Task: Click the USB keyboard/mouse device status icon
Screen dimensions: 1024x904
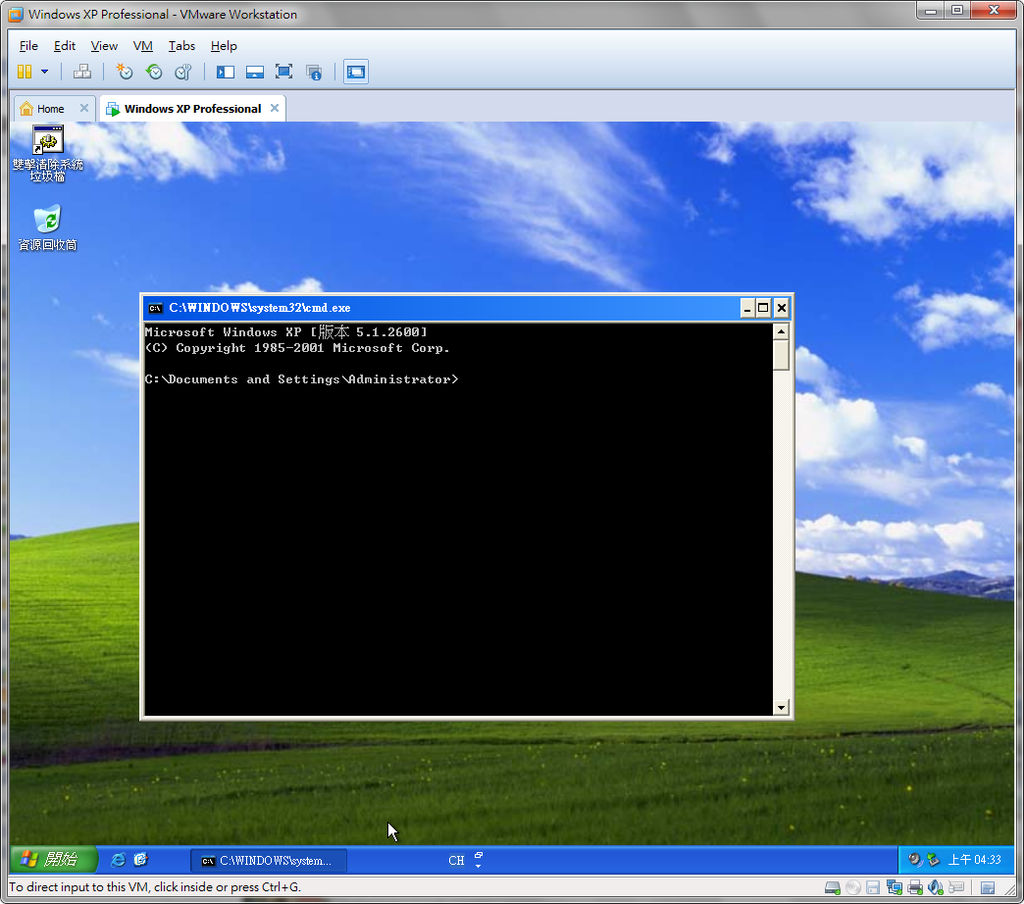Action: pyautogui.click(x=956, y=888)
